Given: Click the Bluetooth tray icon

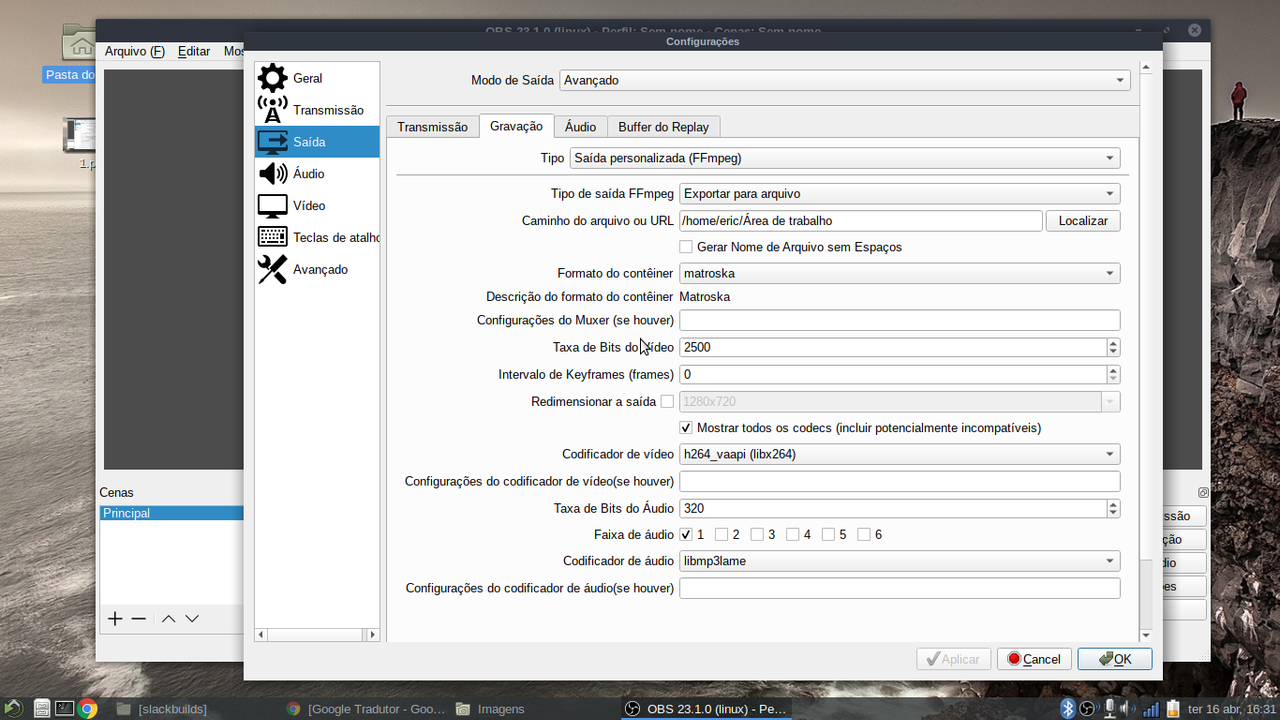Looking at the screenshot, I should click(1067, 709).
